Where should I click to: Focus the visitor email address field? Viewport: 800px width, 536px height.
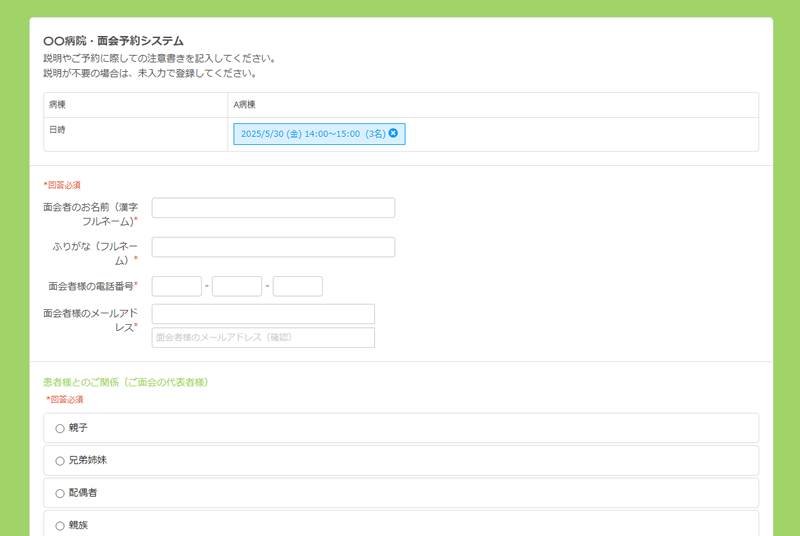pos(263,314)
